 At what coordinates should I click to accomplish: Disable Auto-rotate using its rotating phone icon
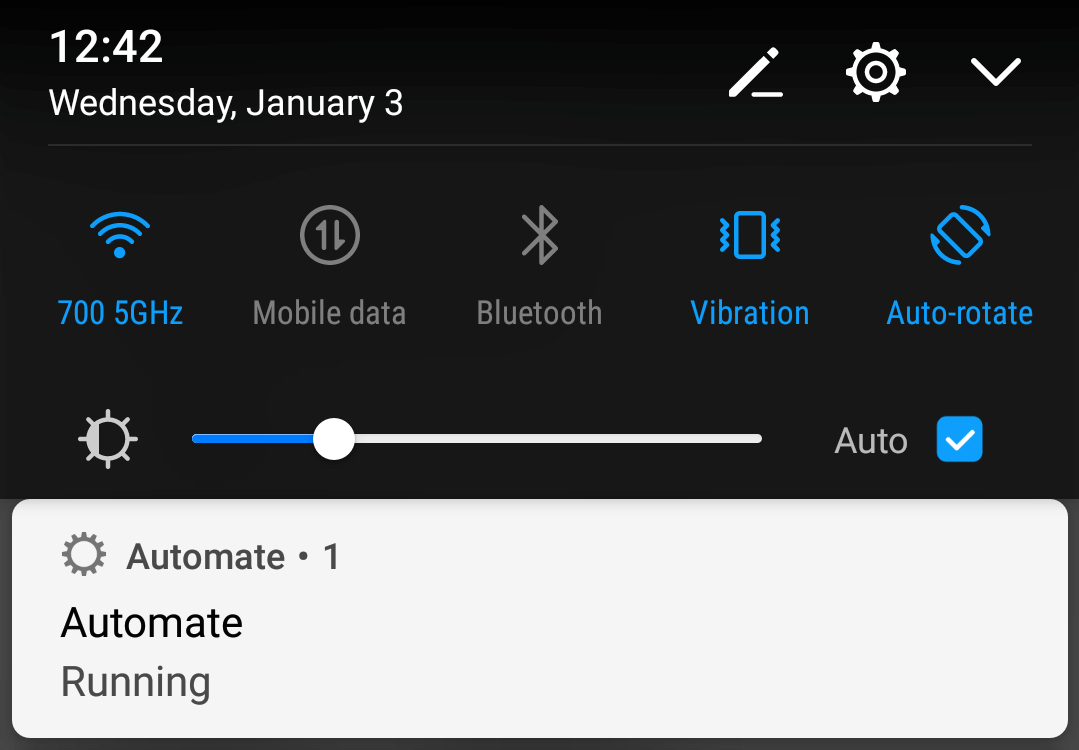click(960, 235)
